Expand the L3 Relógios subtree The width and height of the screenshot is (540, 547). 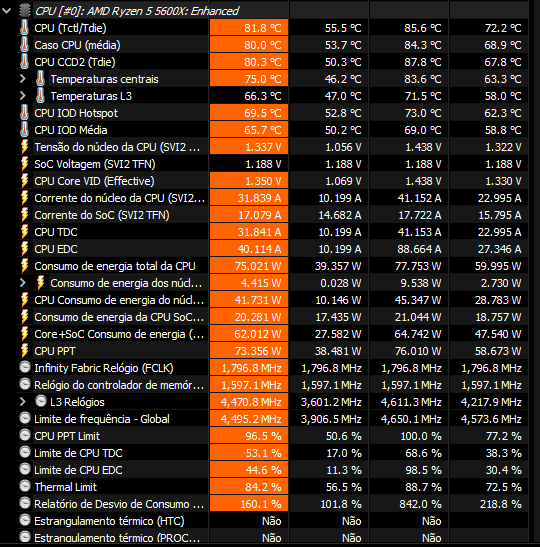coord(23,402)
